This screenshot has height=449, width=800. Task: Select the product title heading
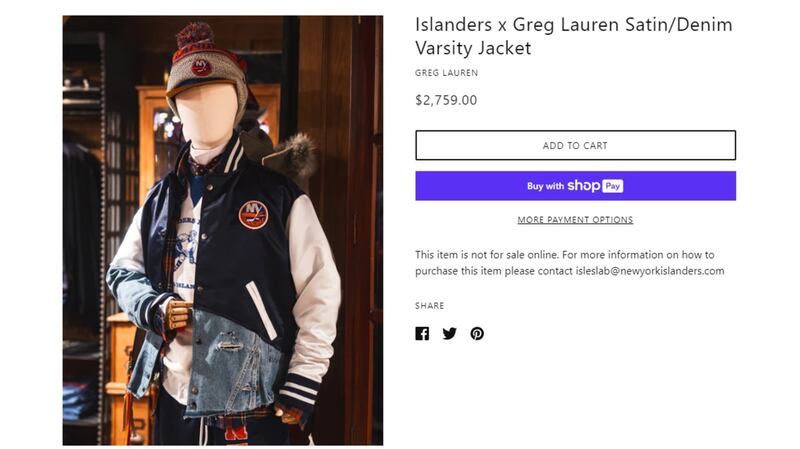573,36
